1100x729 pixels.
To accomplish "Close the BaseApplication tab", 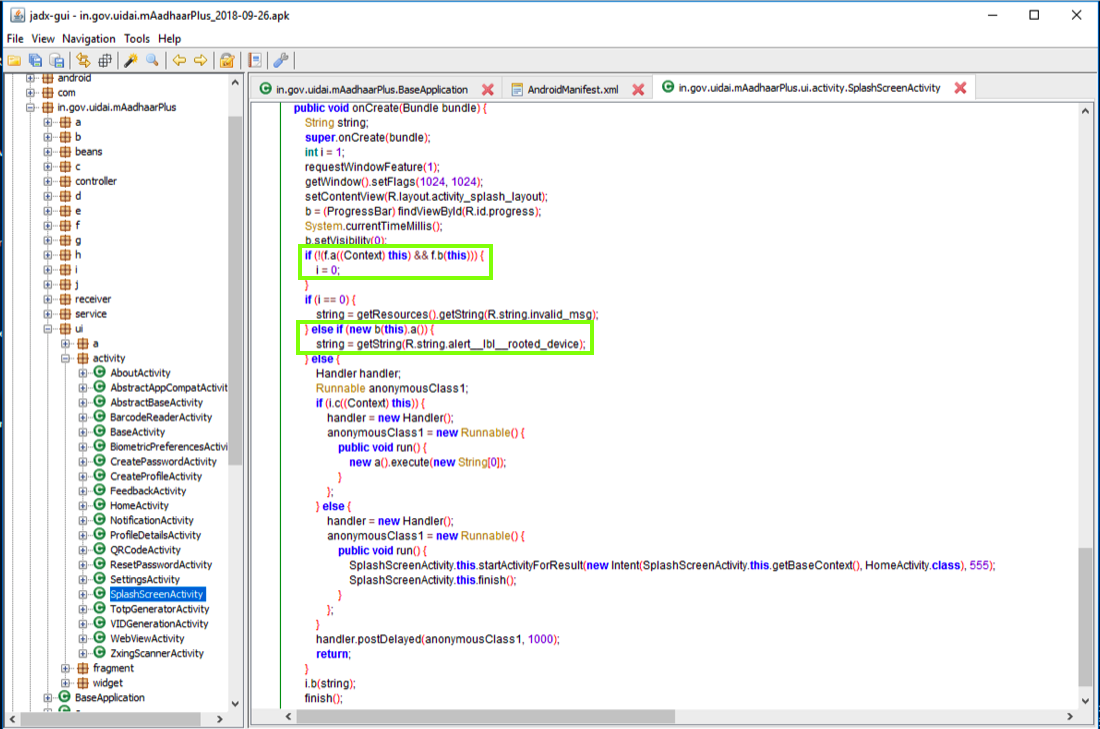I will [x=488, y=89].
